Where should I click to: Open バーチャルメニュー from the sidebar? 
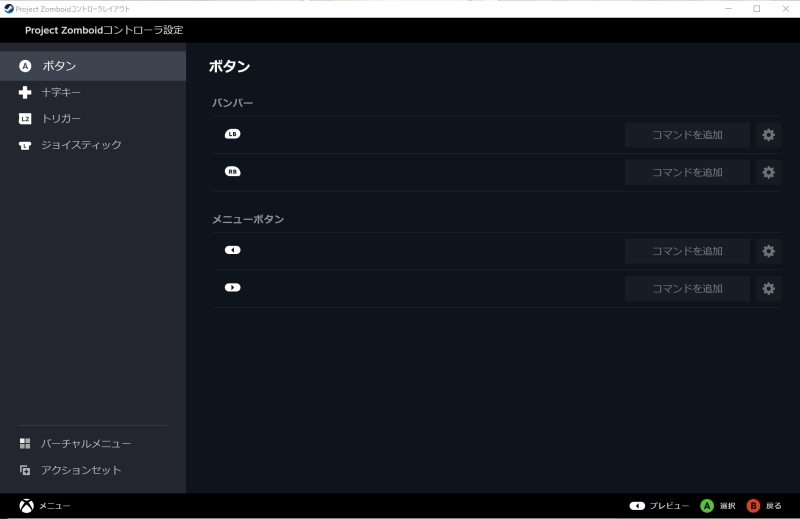click(x=93, y=444)
